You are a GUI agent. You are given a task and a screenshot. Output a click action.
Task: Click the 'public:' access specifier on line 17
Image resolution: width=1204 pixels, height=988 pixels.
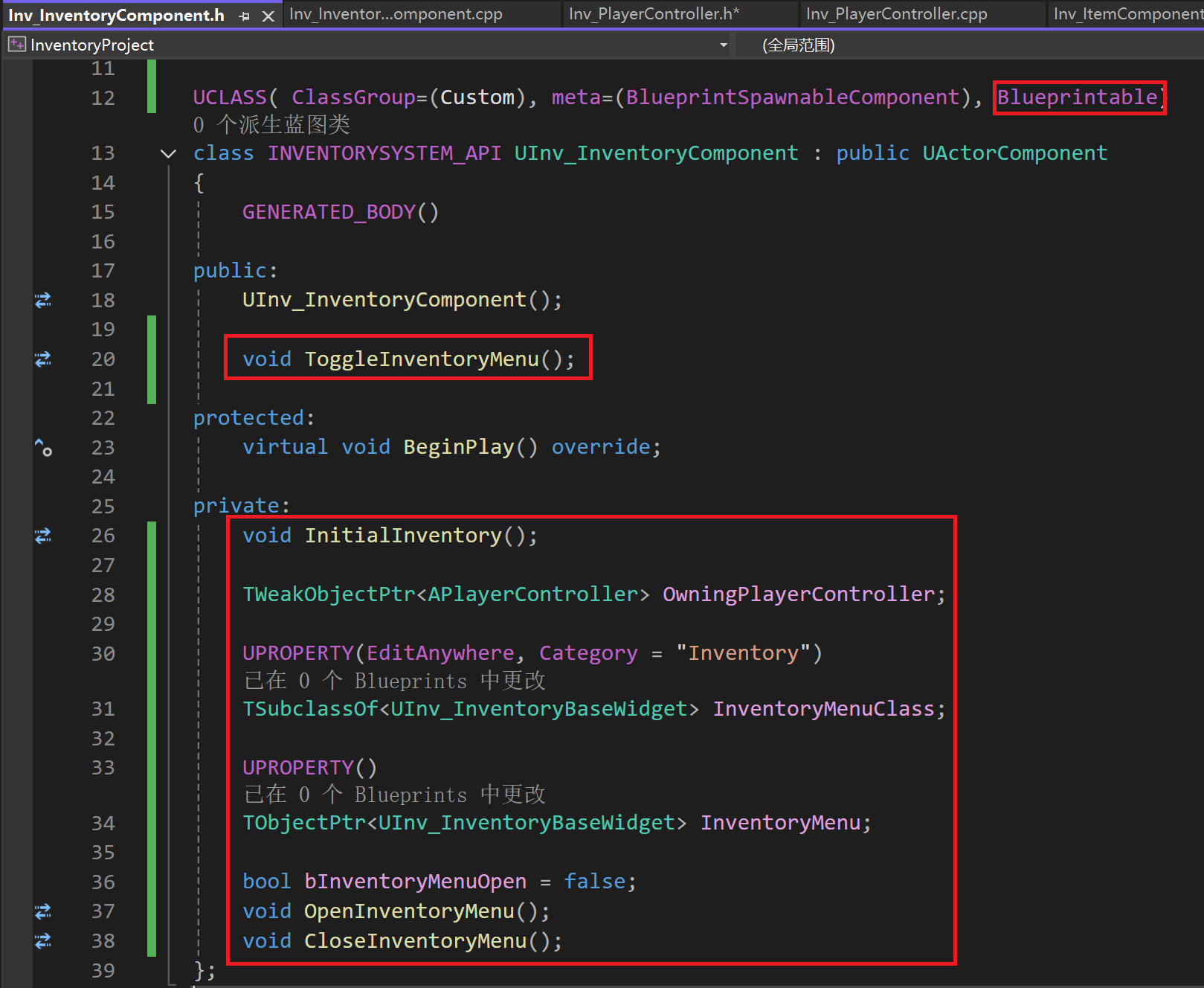pos(236,271)
